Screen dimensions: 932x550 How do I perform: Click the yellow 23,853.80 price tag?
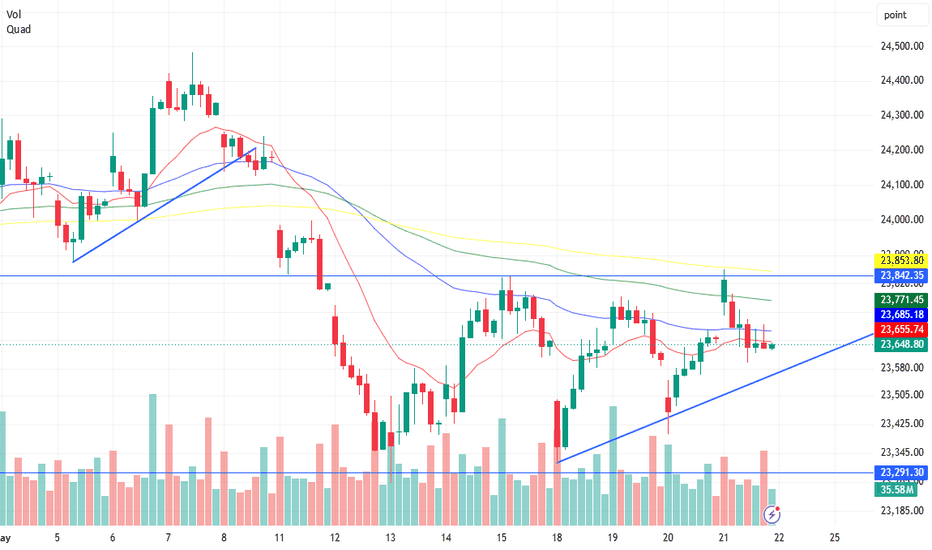tap(901, 260)
